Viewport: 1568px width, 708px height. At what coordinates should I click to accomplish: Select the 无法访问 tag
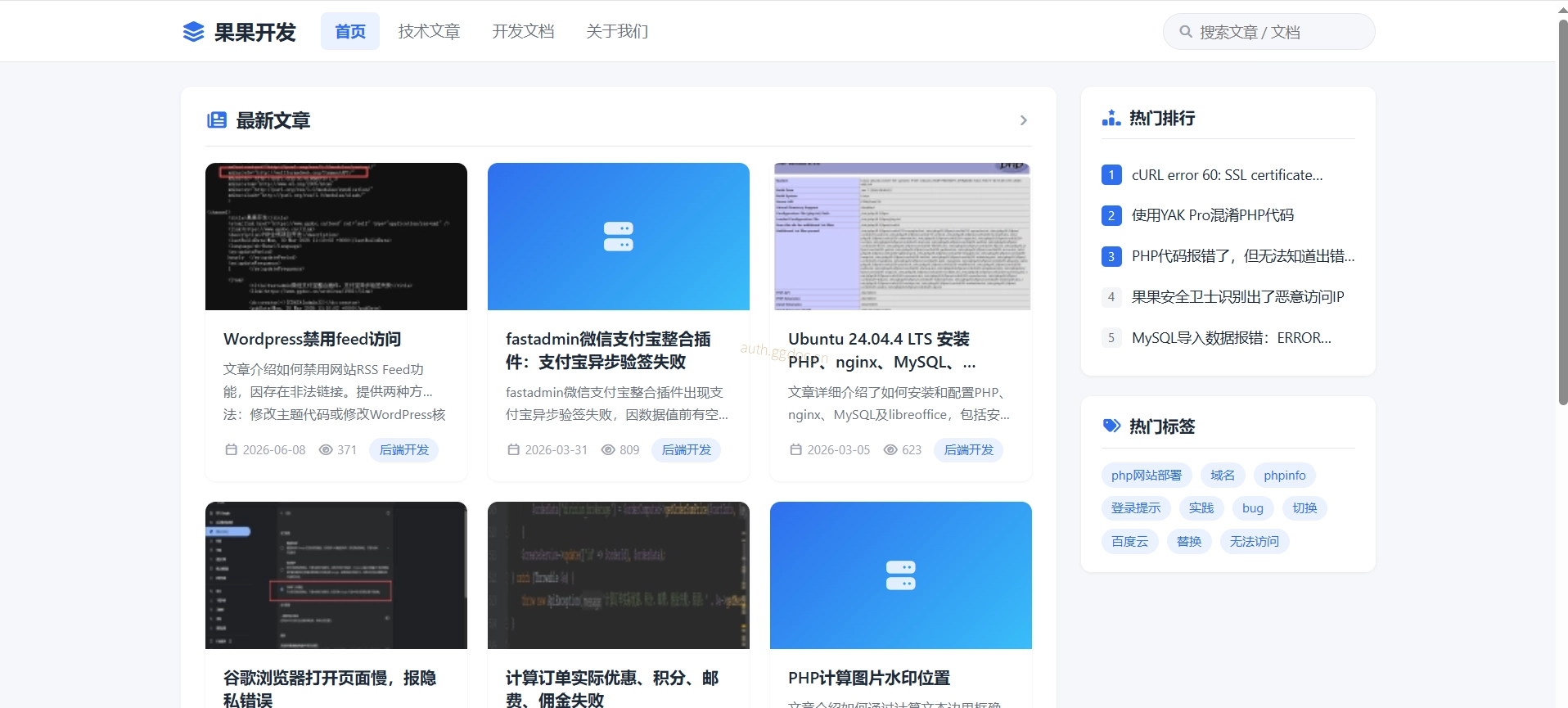tap(1255, 542)
